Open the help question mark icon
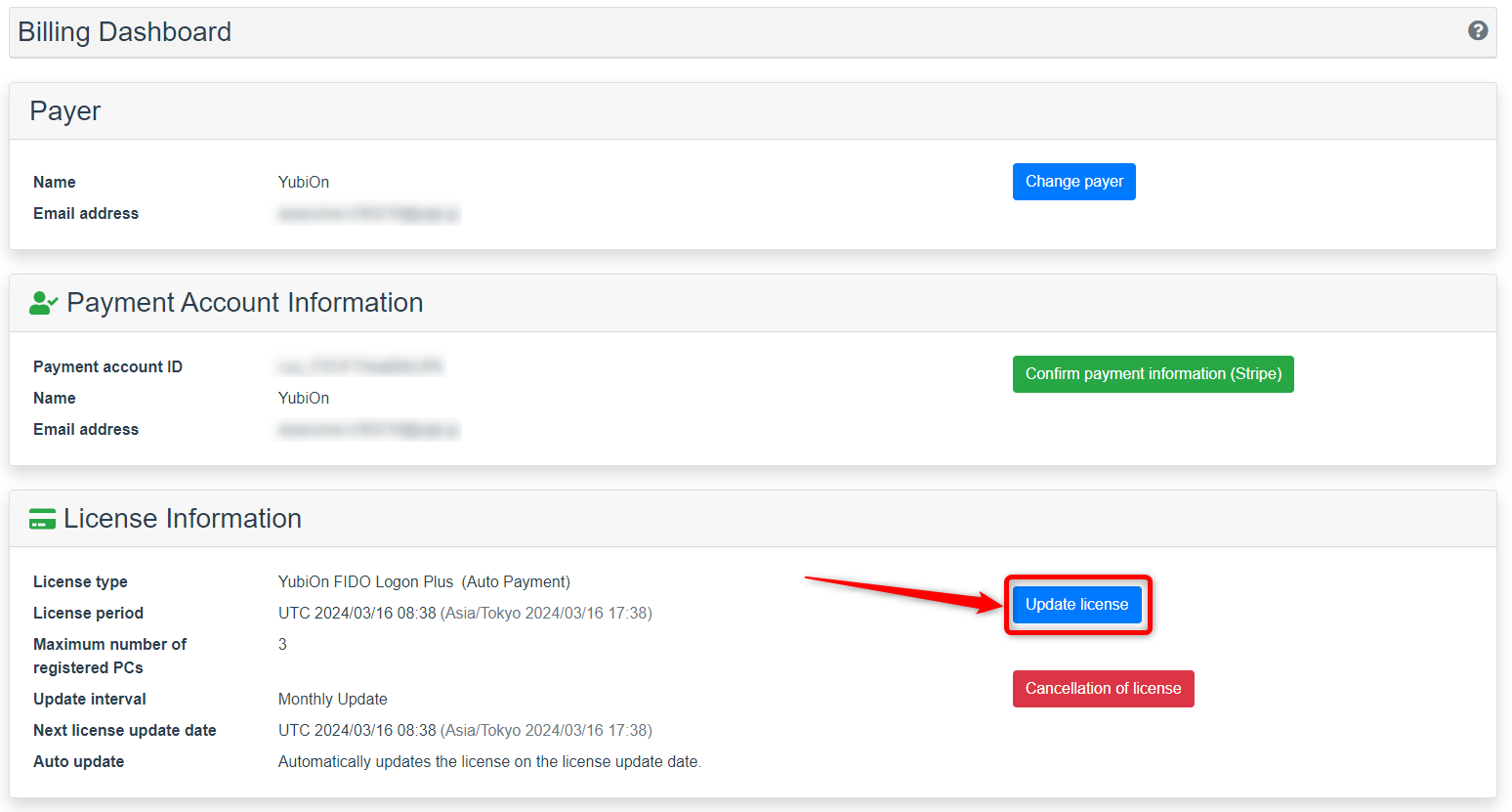The width and height of the screenshot is (1512, 812). pyautogui.click(x=1478, y=30)
